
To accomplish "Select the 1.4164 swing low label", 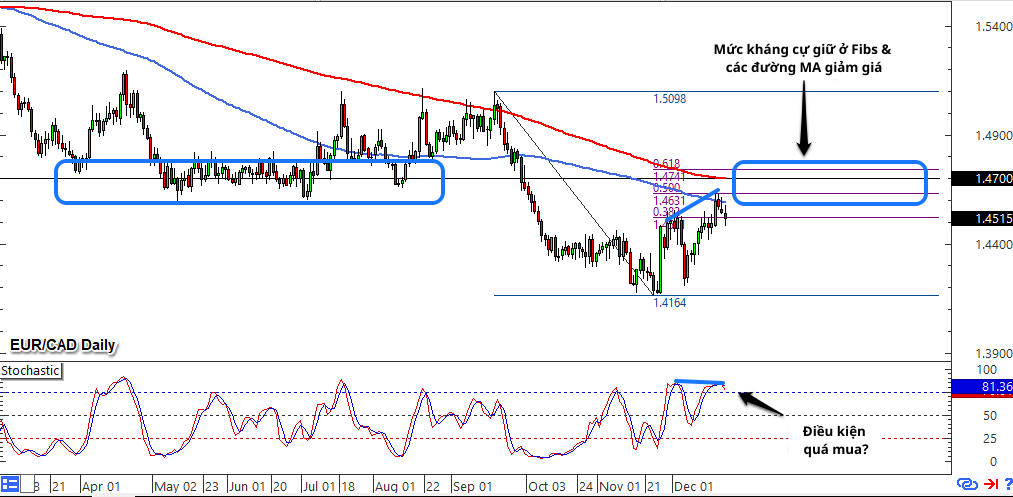I will (669, 302).
